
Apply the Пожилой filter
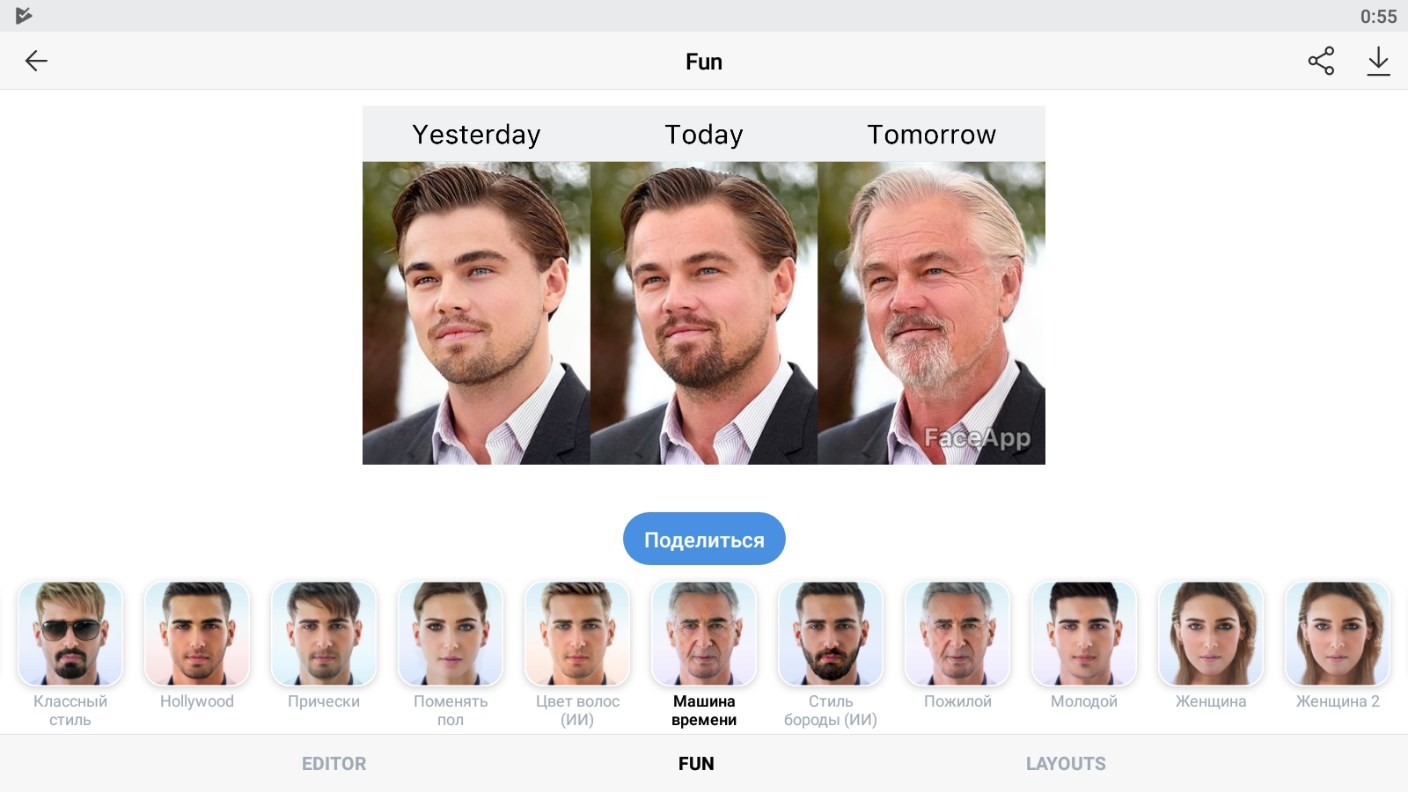click(957, 634)
